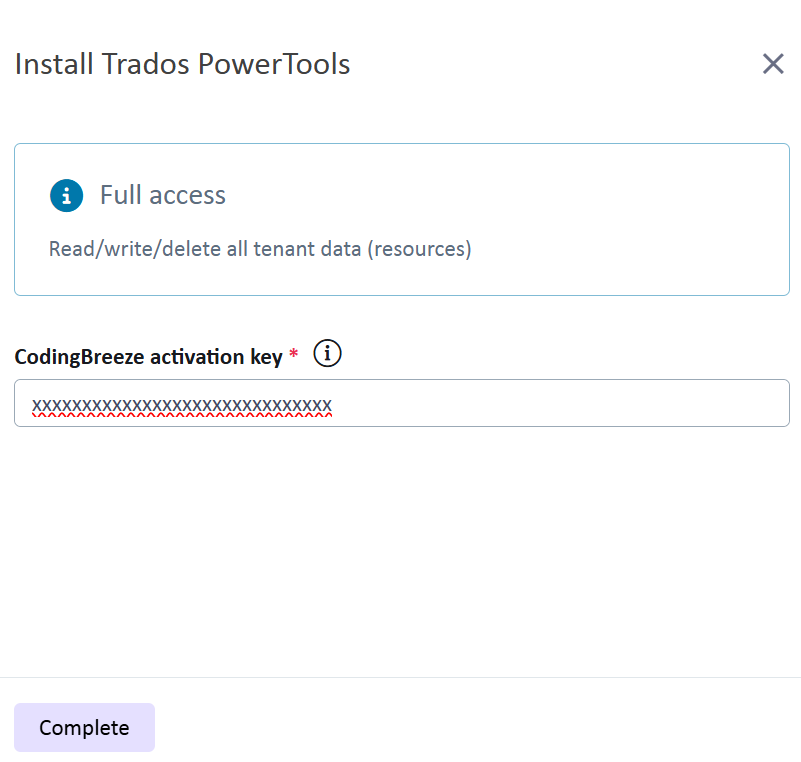Click the "Full access" heading text
Image resolution: width=801 pixels, height=762 pixels.
point(163,195)
